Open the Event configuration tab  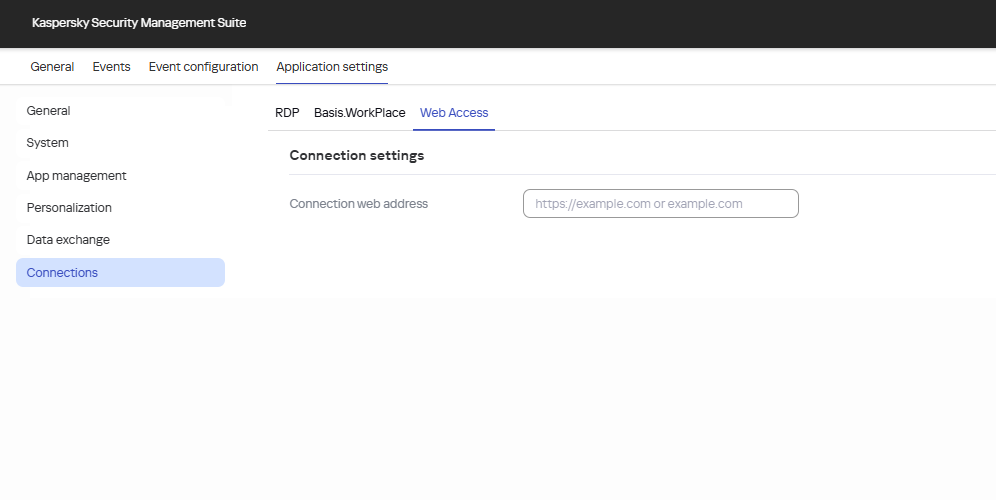(x=203, y=67)
